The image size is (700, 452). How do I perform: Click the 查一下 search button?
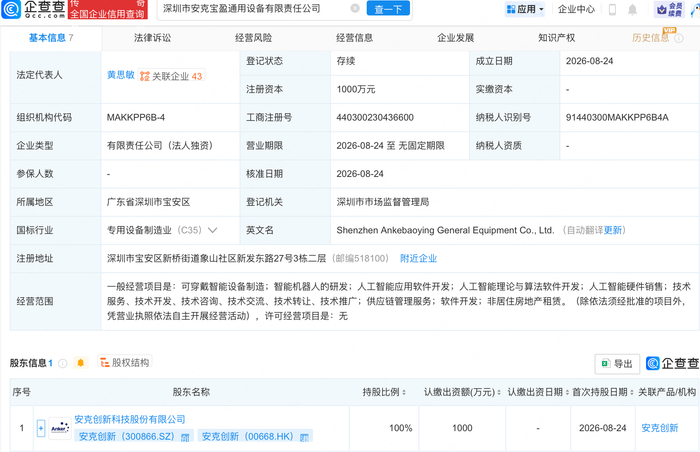pyautogui.click(x=388, y=8)
